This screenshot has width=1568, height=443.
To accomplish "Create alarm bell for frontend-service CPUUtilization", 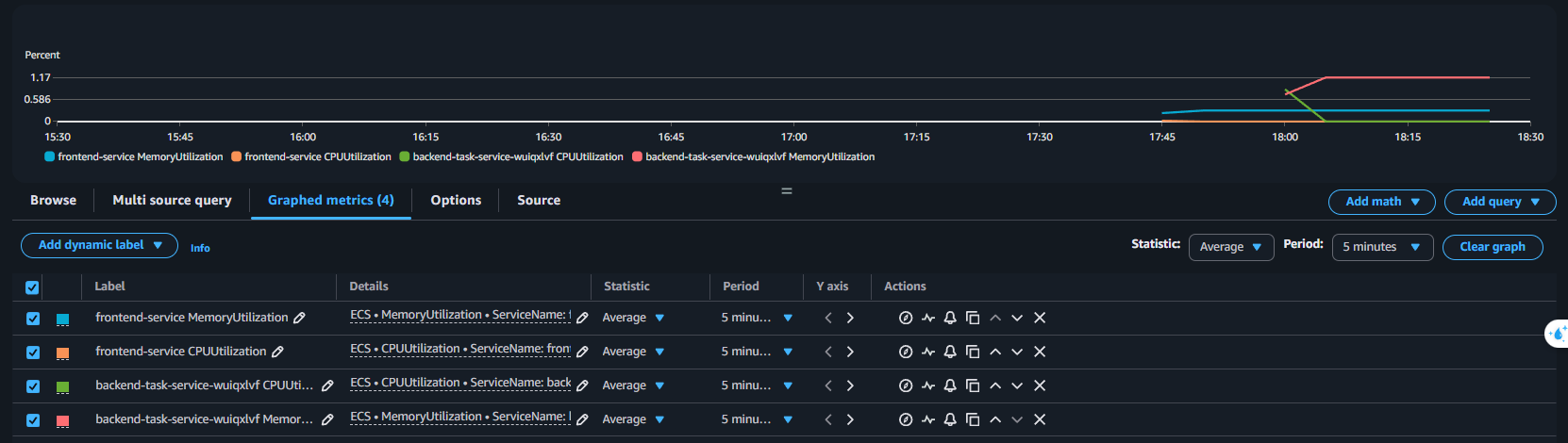I will pos(950,352).
